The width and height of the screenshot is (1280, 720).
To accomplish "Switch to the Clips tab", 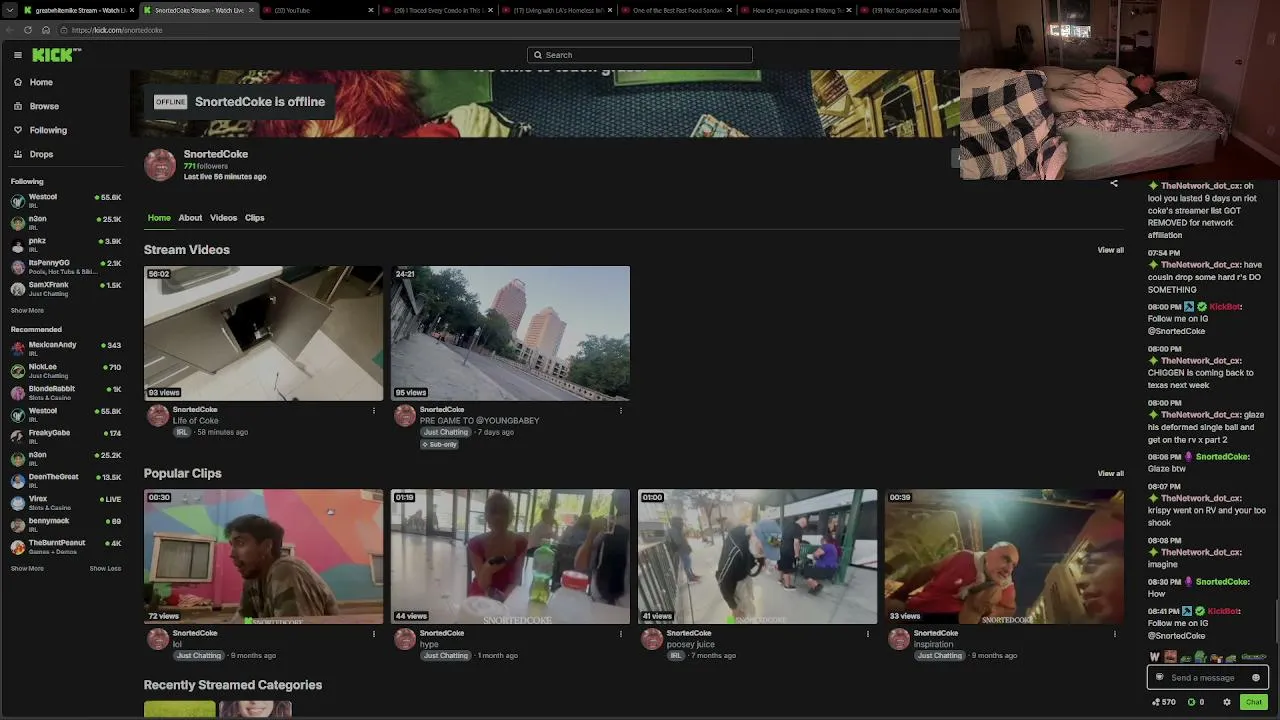I will click(x=255, y=218).
